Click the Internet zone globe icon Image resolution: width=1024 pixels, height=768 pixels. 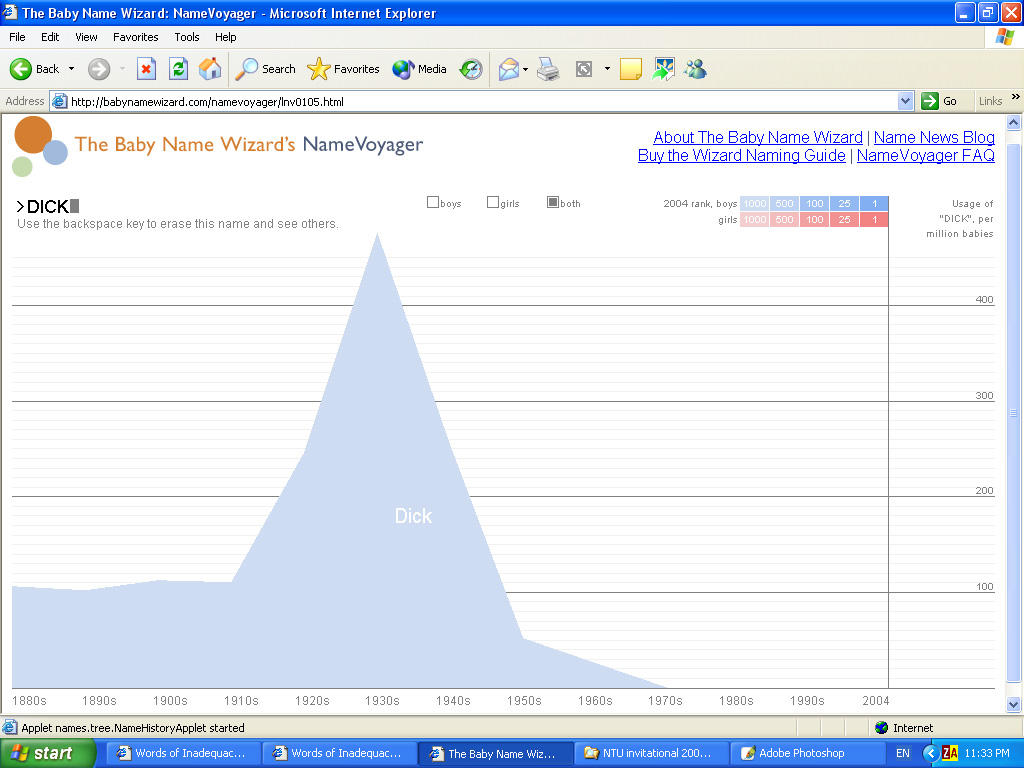pos(882,728)
